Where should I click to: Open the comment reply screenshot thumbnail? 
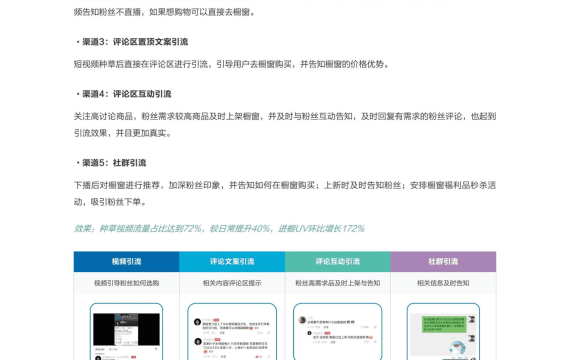tap(338, 331)
